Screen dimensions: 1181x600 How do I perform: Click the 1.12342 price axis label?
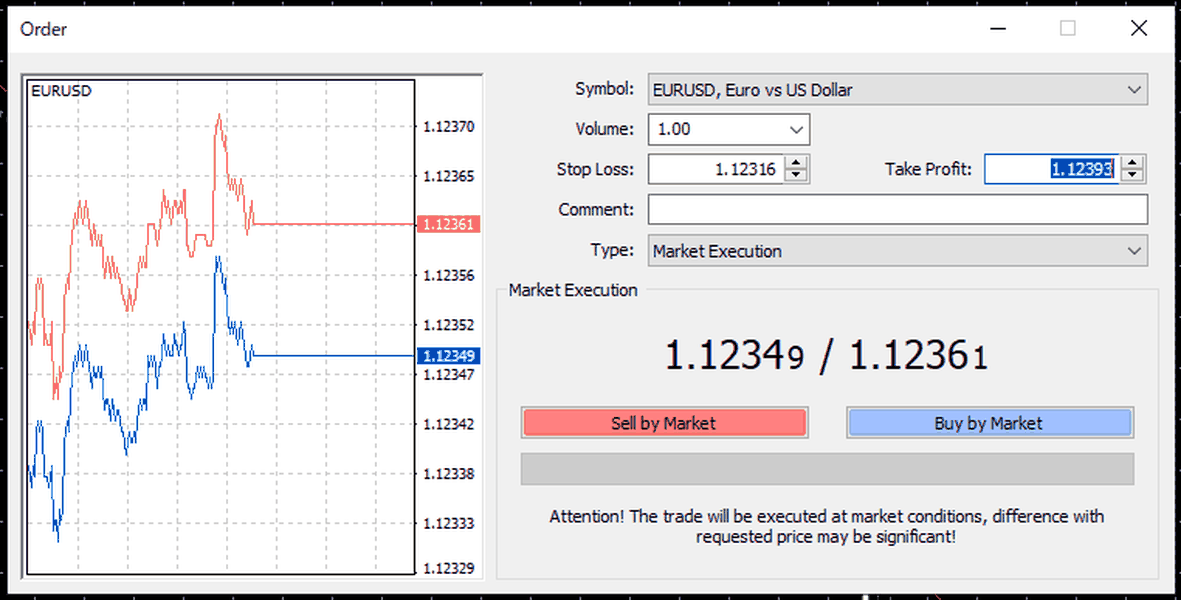click(x=449, y=424)
